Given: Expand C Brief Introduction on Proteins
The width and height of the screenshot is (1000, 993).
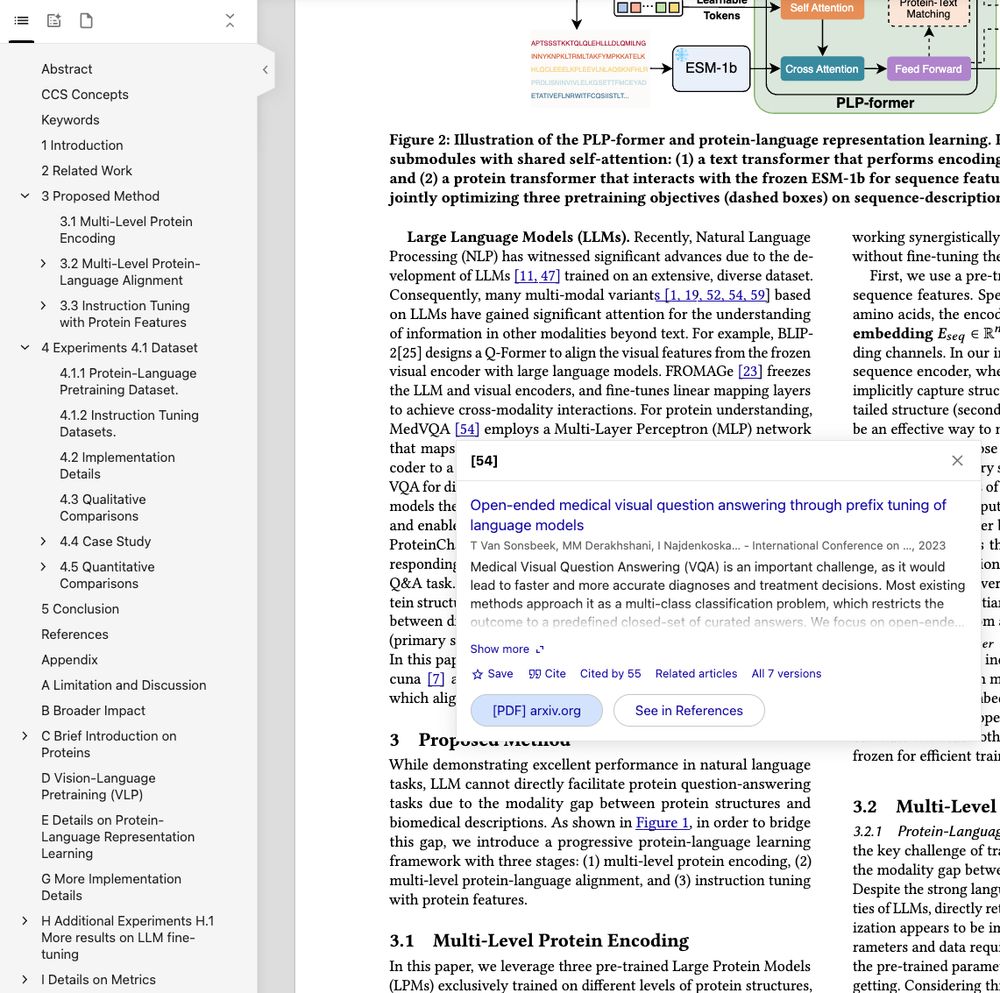Looking at the screenshot, I should point(25,736).
